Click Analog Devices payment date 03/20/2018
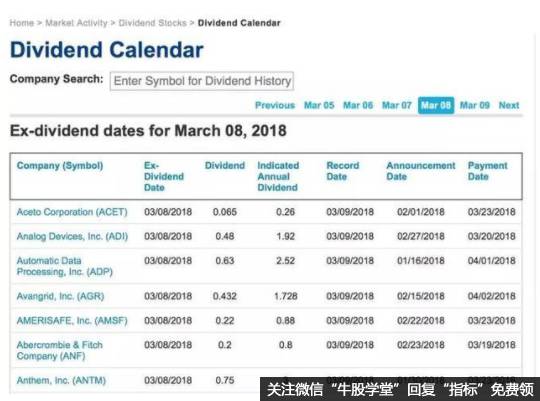Screen dimensions: 540x401 tap(492, 236)
